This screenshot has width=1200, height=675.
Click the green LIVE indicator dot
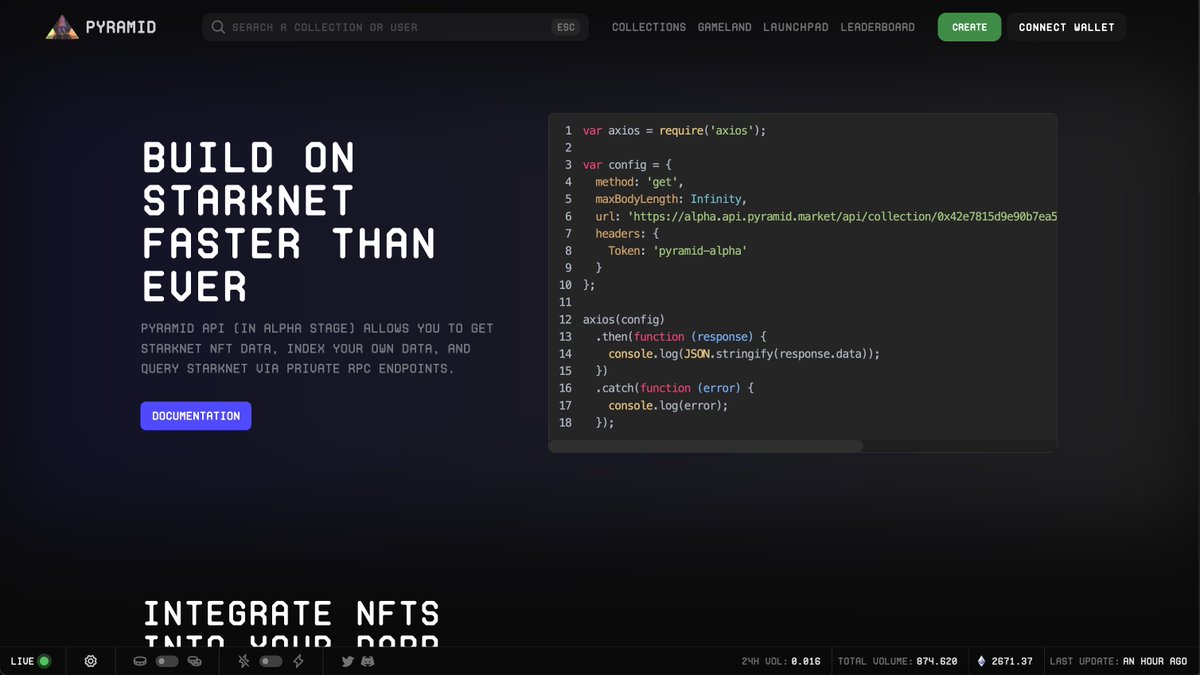coord(44,661)
